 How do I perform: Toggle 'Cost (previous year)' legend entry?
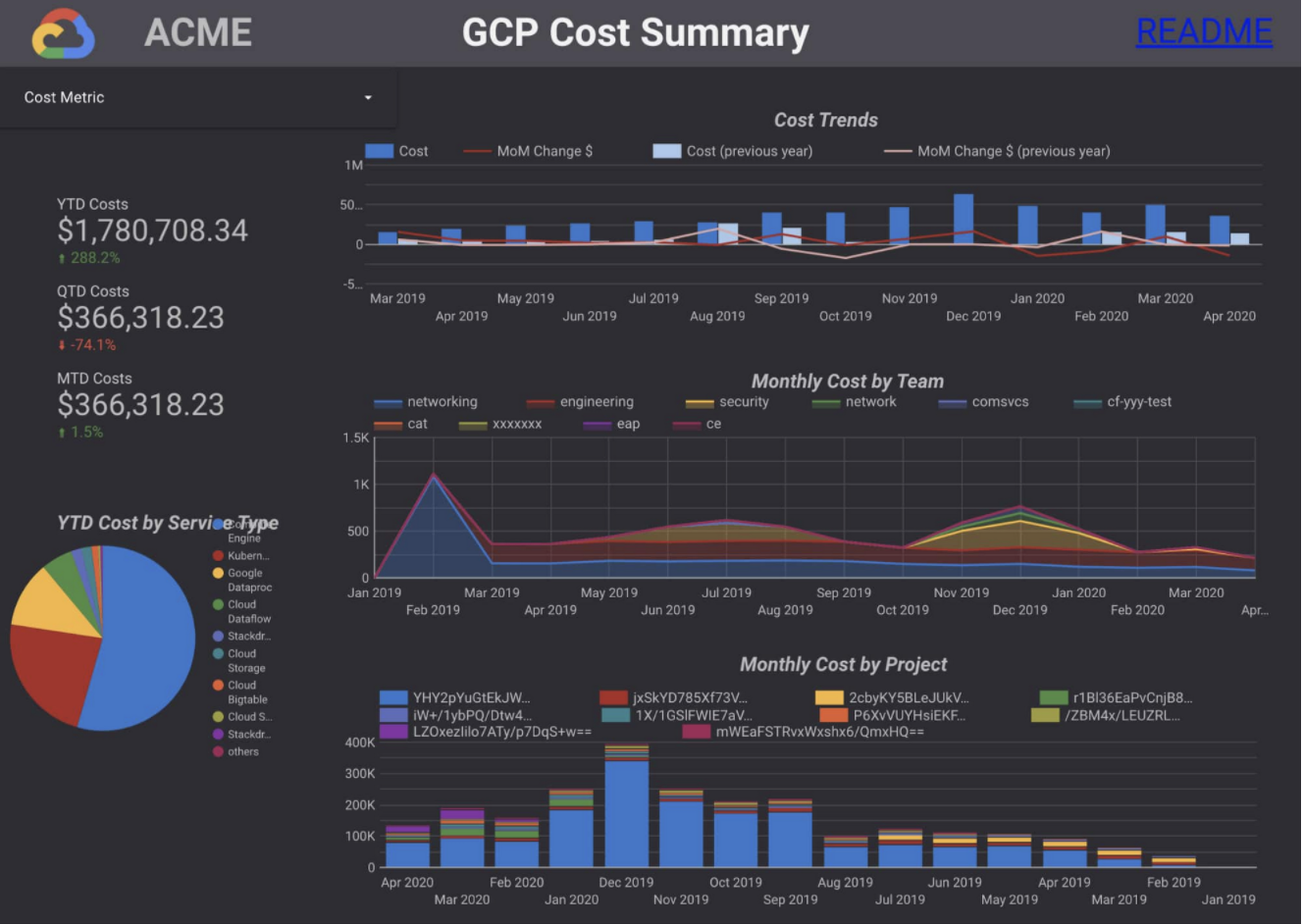pos(735,151)
